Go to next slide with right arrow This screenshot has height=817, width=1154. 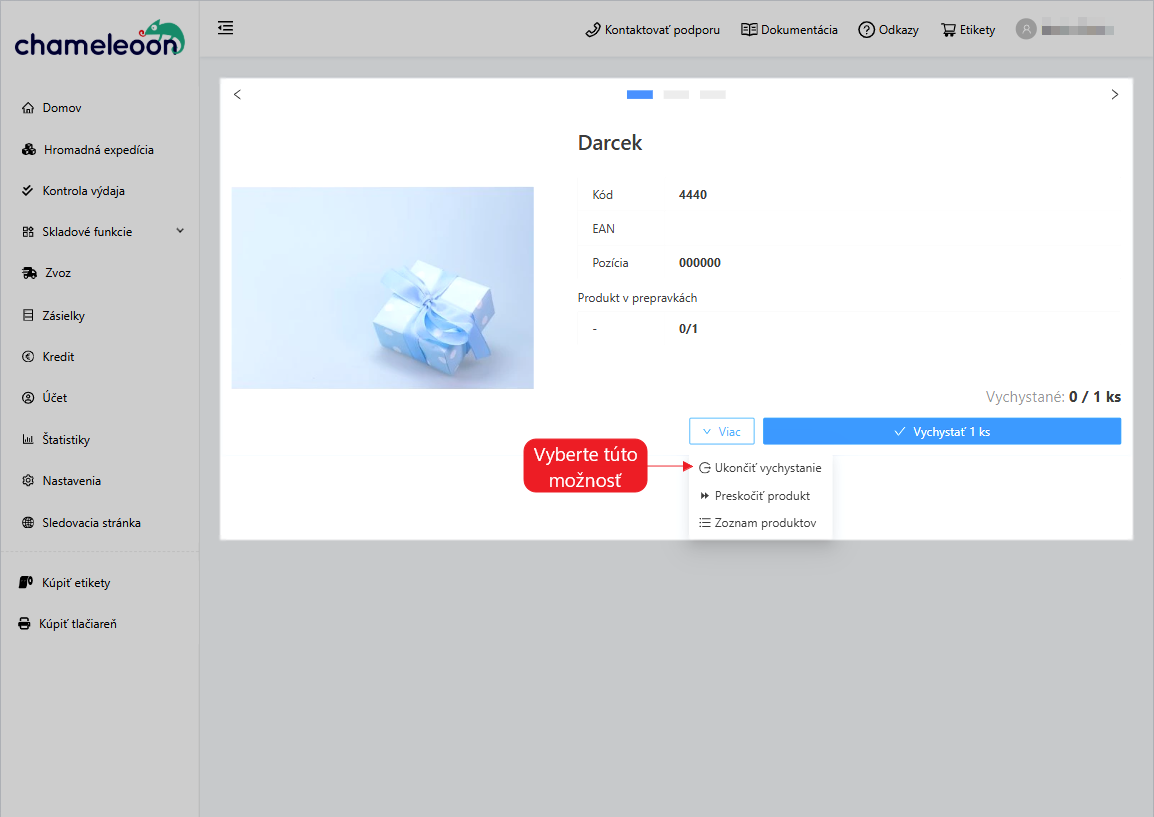pos(1115,95)
